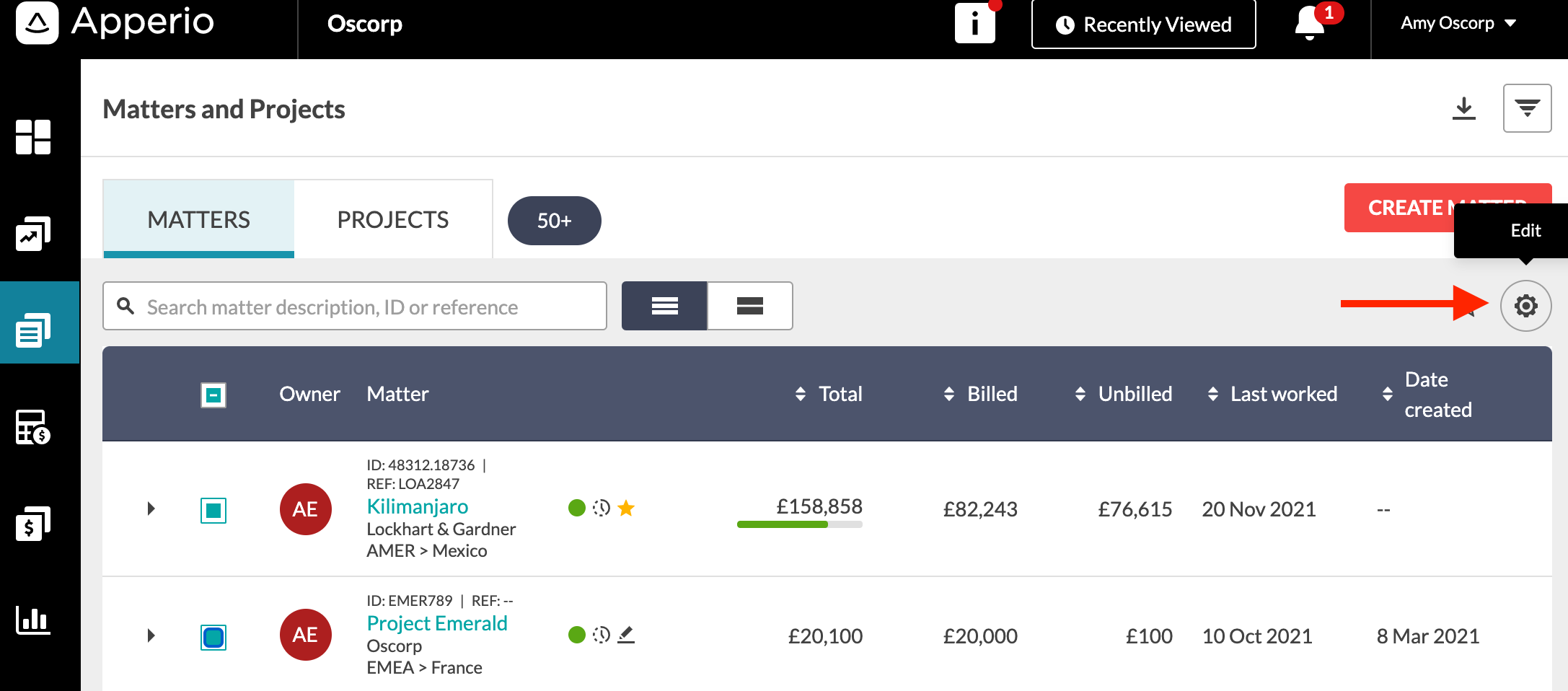This screenshot has height=691, width=1568.
Task: Click Kilimanjaro history clock icon
Action: coord(602,508)
